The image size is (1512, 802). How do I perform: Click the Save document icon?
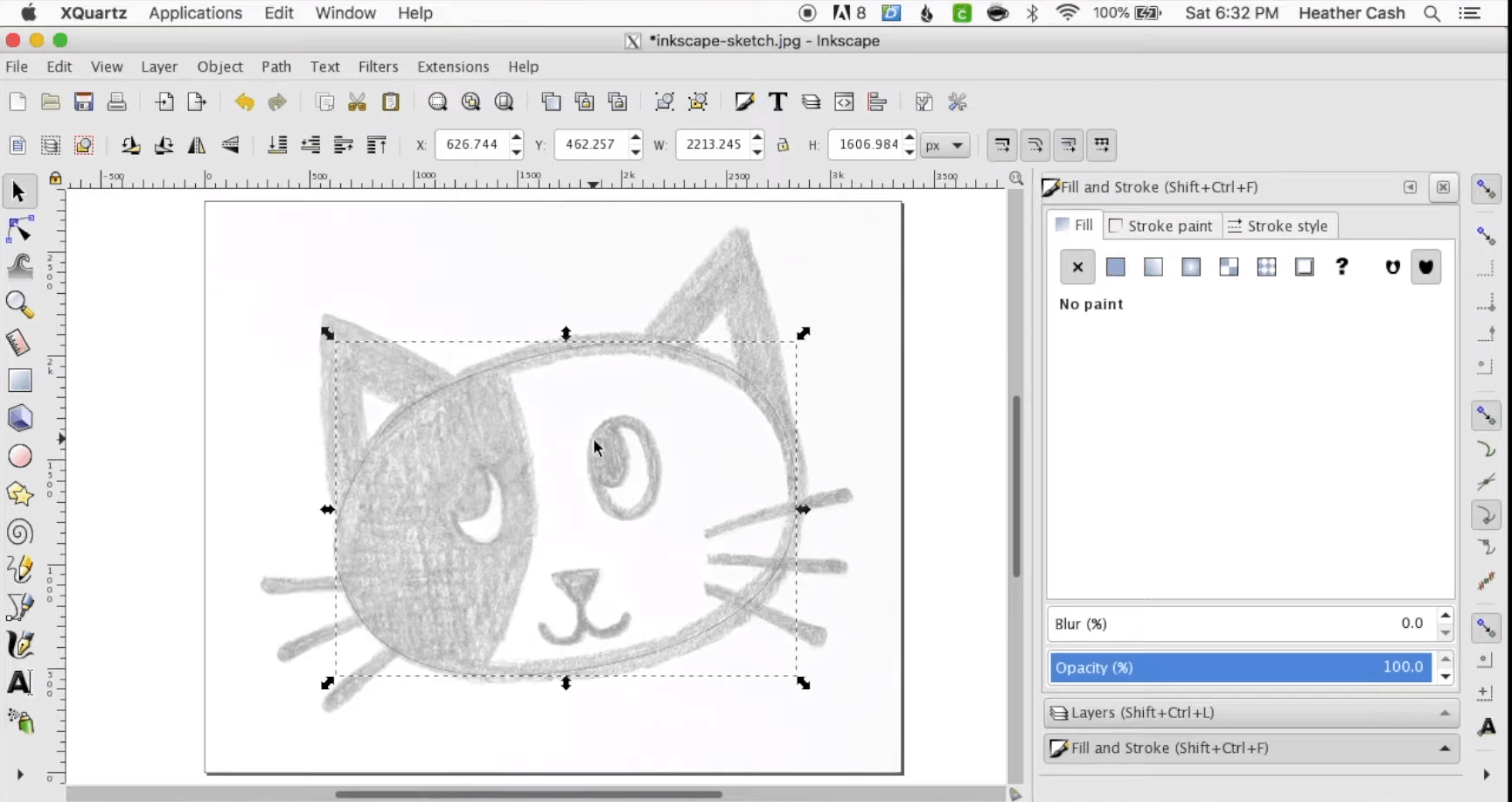click(83, 102)
